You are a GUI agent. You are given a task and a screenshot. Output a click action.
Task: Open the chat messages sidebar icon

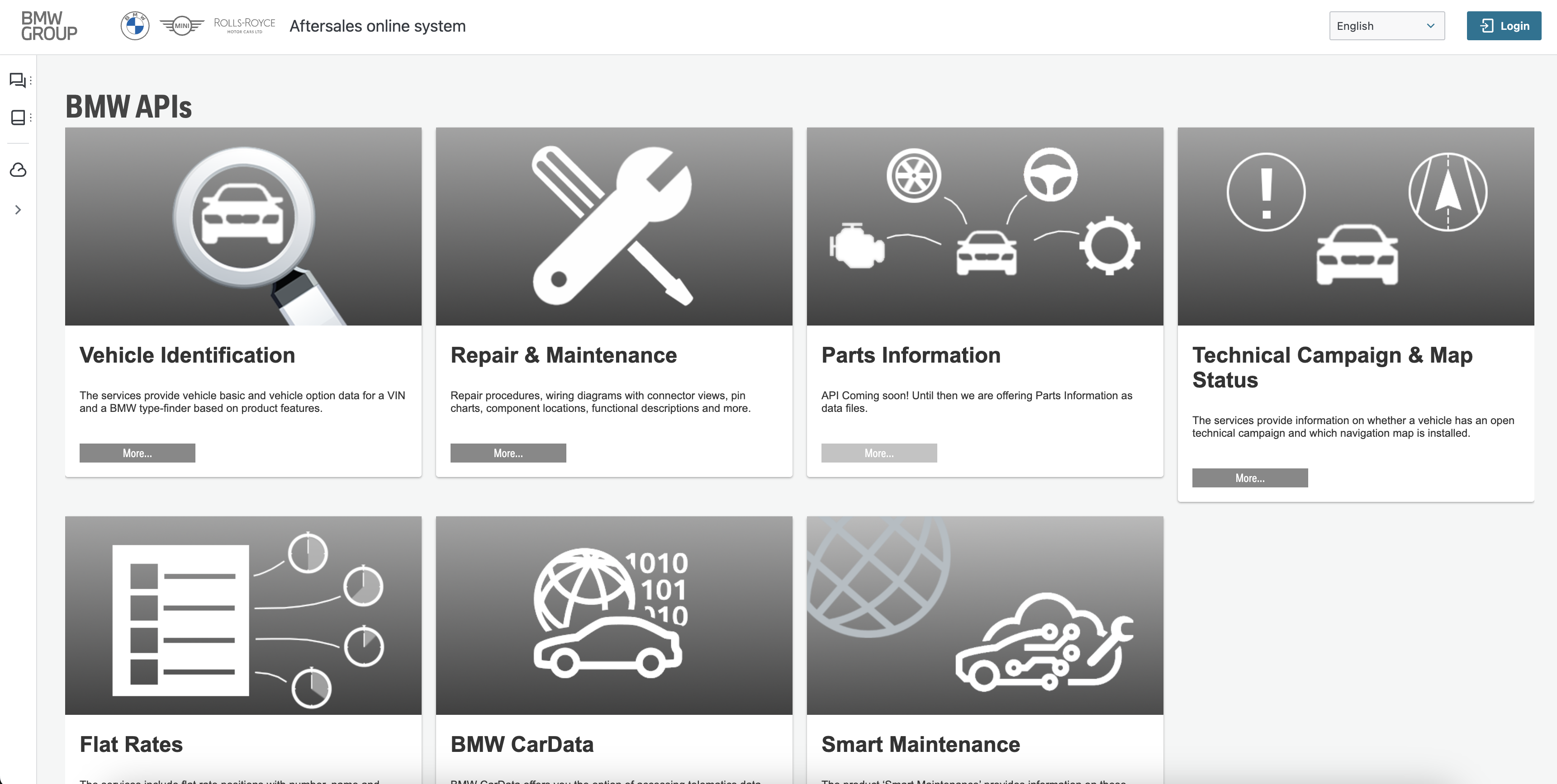click(18, 80)
